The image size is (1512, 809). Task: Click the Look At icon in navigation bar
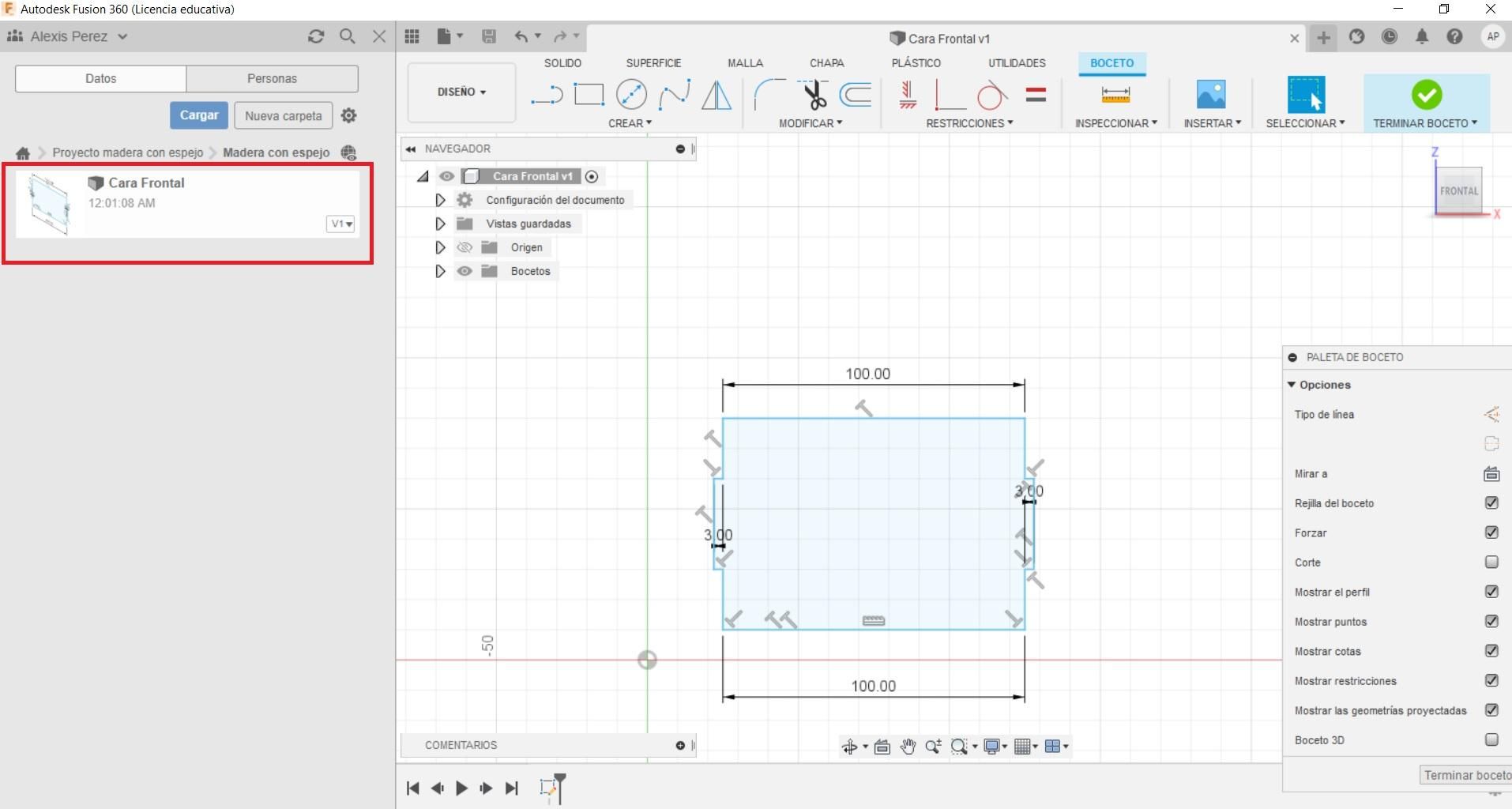(x=882, y=746)
